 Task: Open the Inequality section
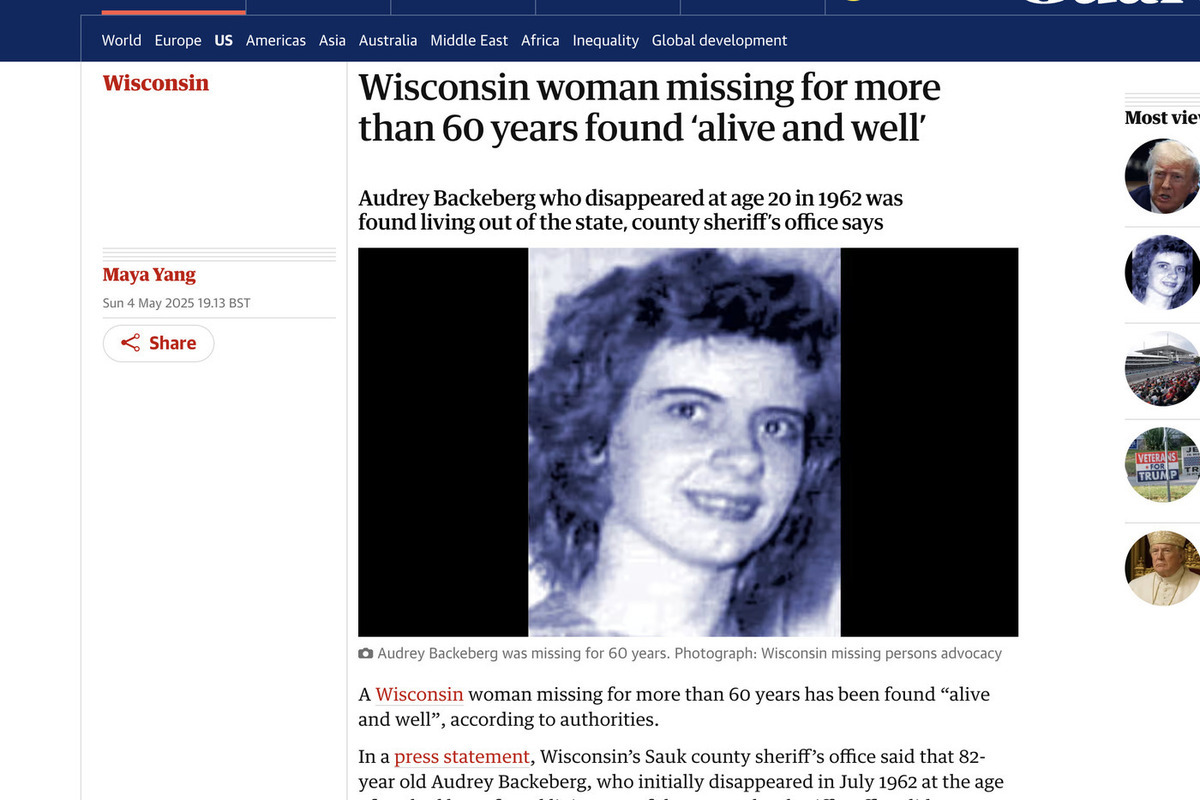pos(605,40)
